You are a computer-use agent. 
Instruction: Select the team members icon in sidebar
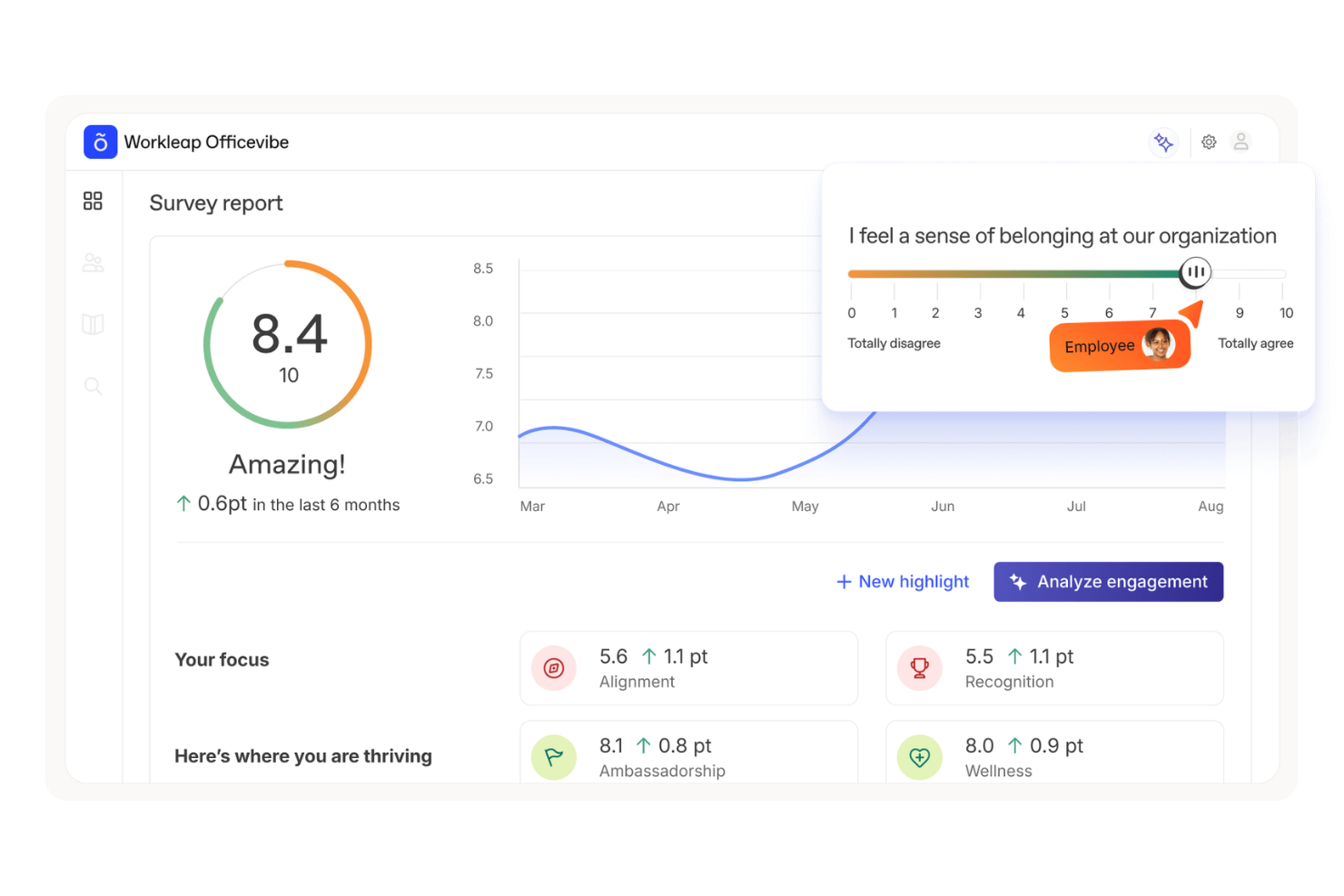click(x=93, y=262)
